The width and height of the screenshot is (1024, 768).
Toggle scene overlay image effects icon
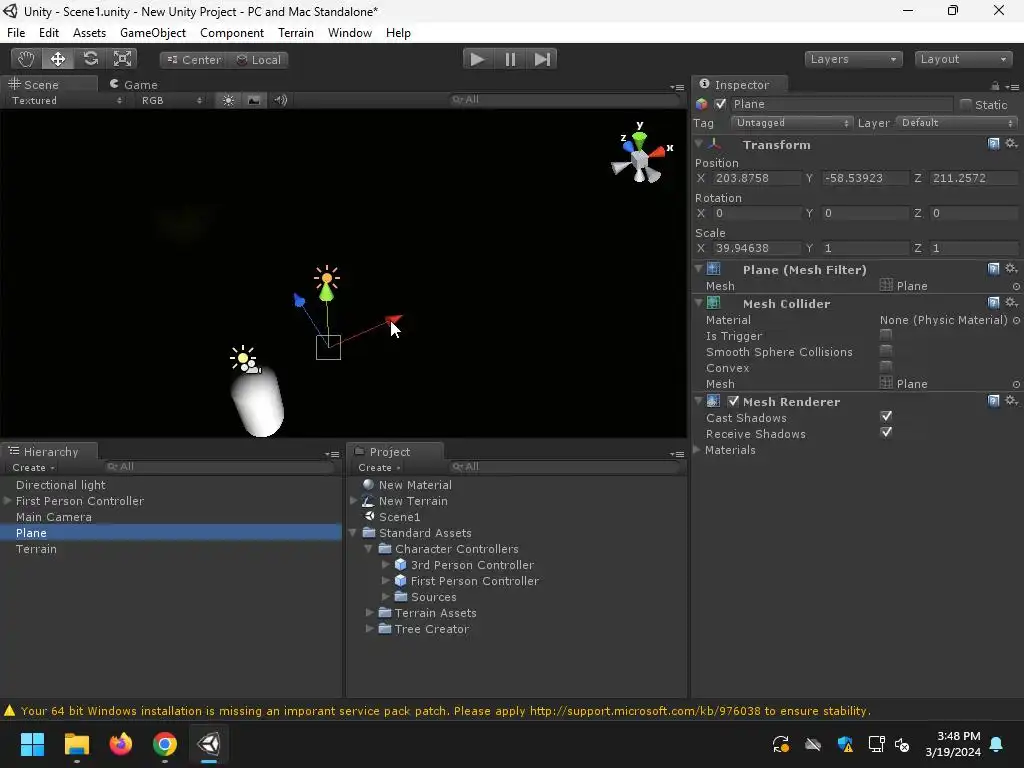pos(254,100)
